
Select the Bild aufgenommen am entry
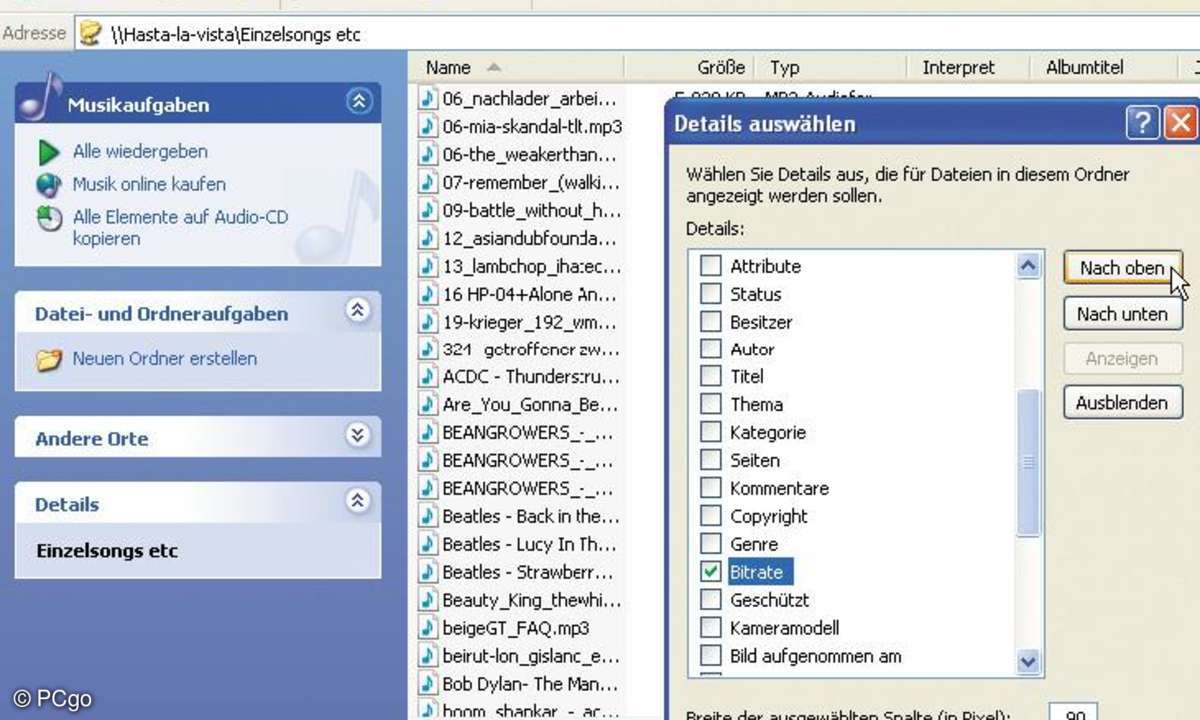(815, 656)
